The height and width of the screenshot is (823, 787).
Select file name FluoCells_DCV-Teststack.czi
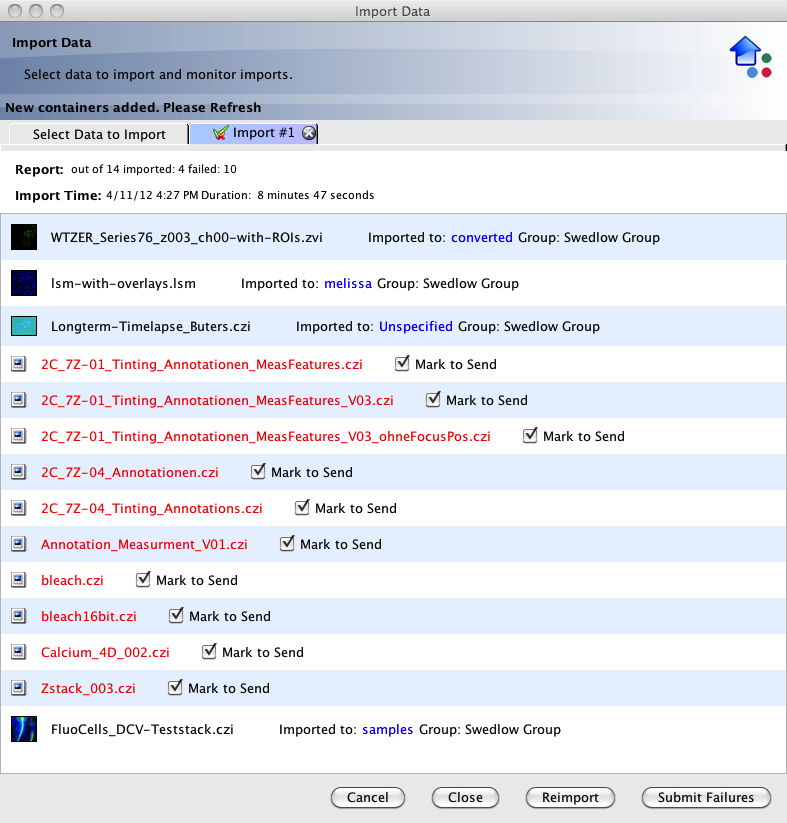tap(142, 730)
